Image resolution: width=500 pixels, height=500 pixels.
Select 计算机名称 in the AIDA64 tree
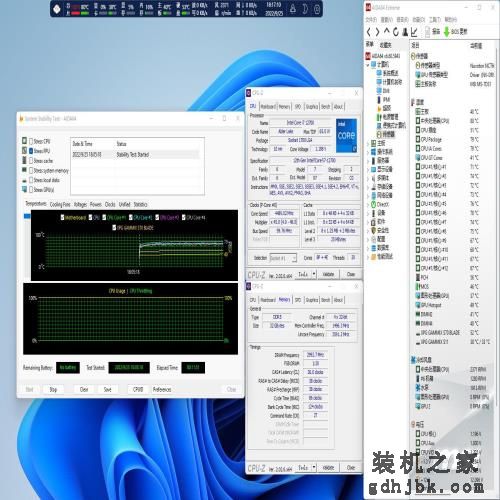(392, 82)
